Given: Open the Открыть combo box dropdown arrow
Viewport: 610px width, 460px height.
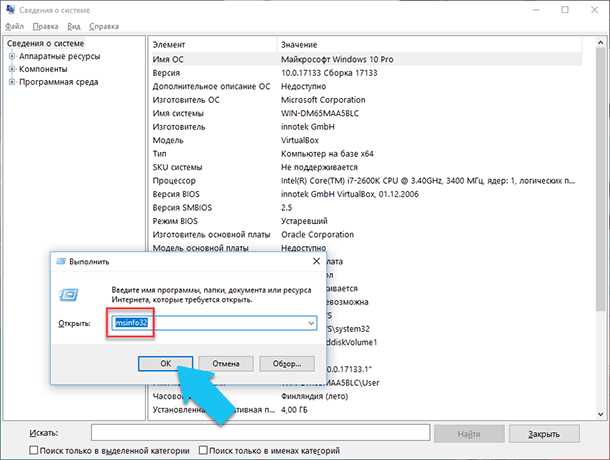Looking at the screenshot, I should point(311,323).
